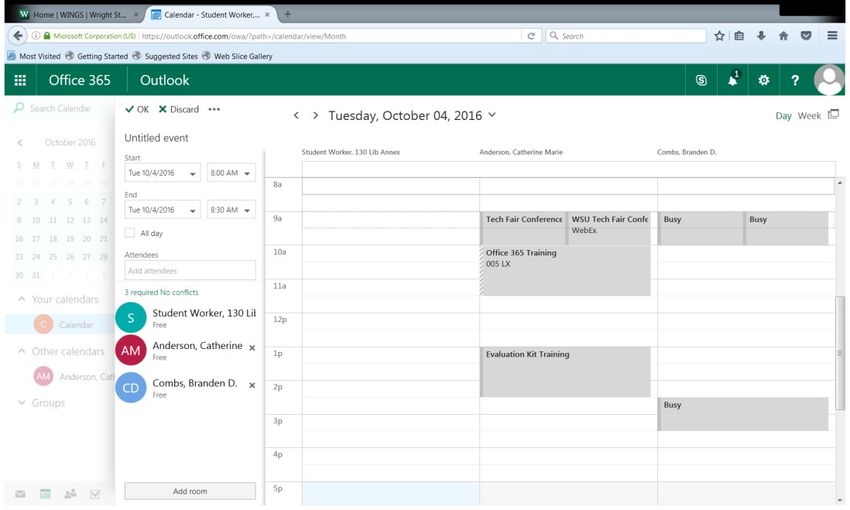
Task: Expand the Groups section
Action: 22,403
